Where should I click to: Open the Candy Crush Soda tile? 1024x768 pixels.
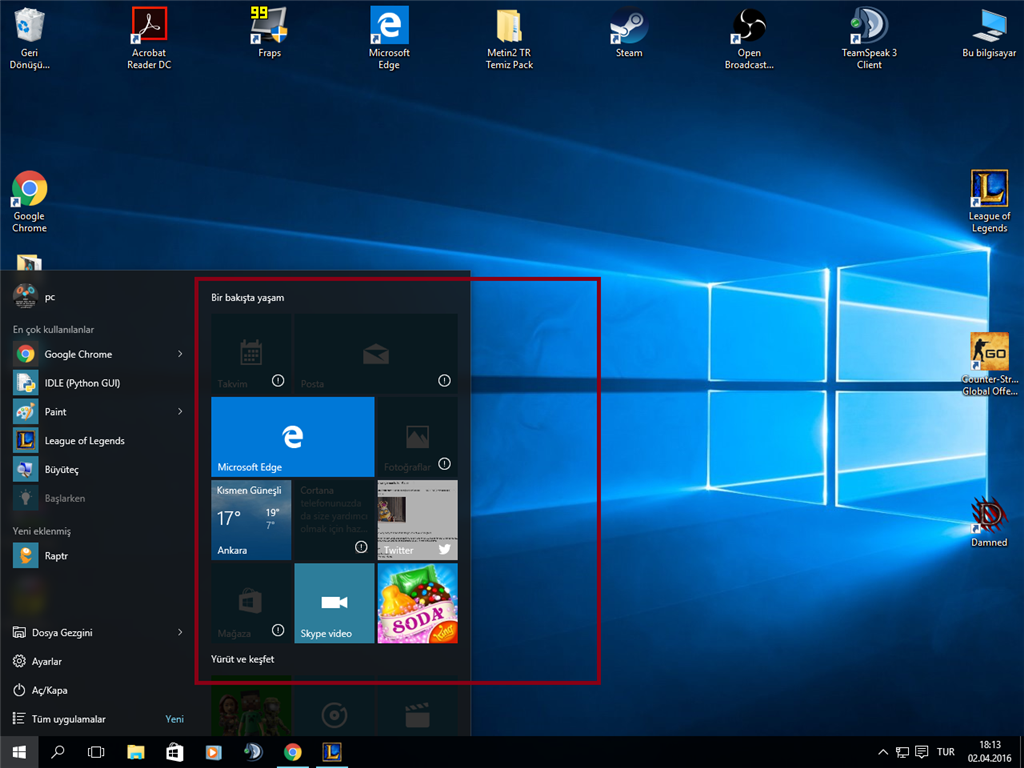(x=417, y=603)
